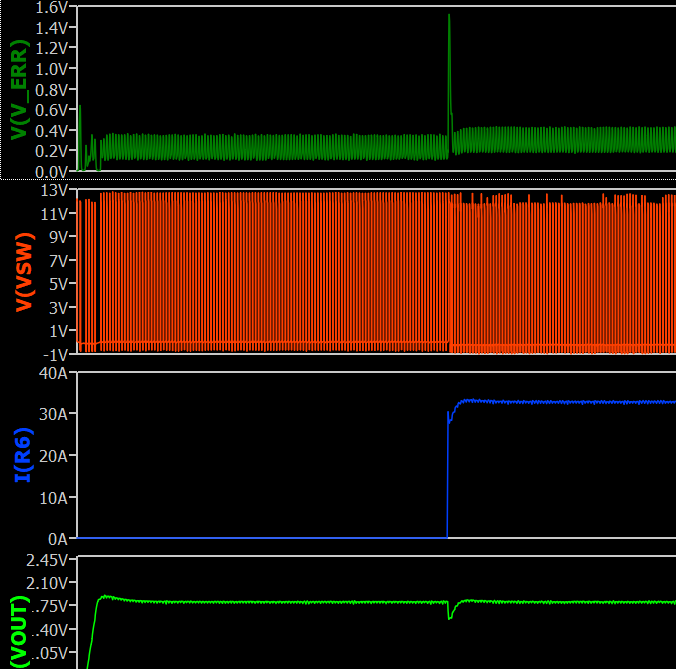Viewport: 676px width, 669px height.
Task: Click the 0.0V tick on V_ERR axis
Action: 51,172
